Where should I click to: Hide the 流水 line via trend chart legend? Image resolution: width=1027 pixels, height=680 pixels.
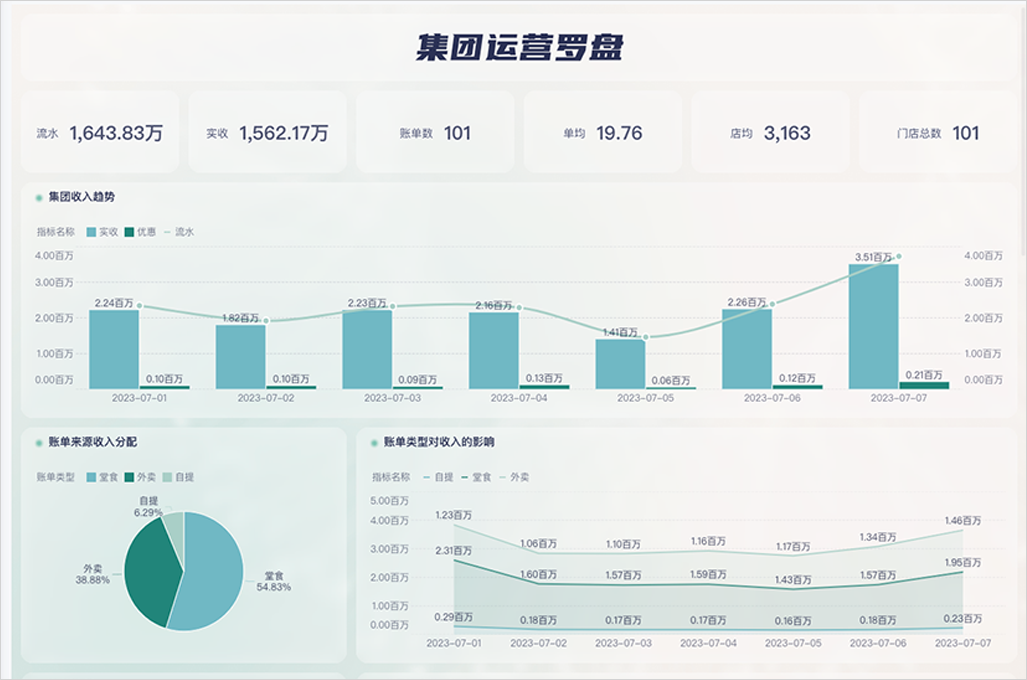coord(179,231)
